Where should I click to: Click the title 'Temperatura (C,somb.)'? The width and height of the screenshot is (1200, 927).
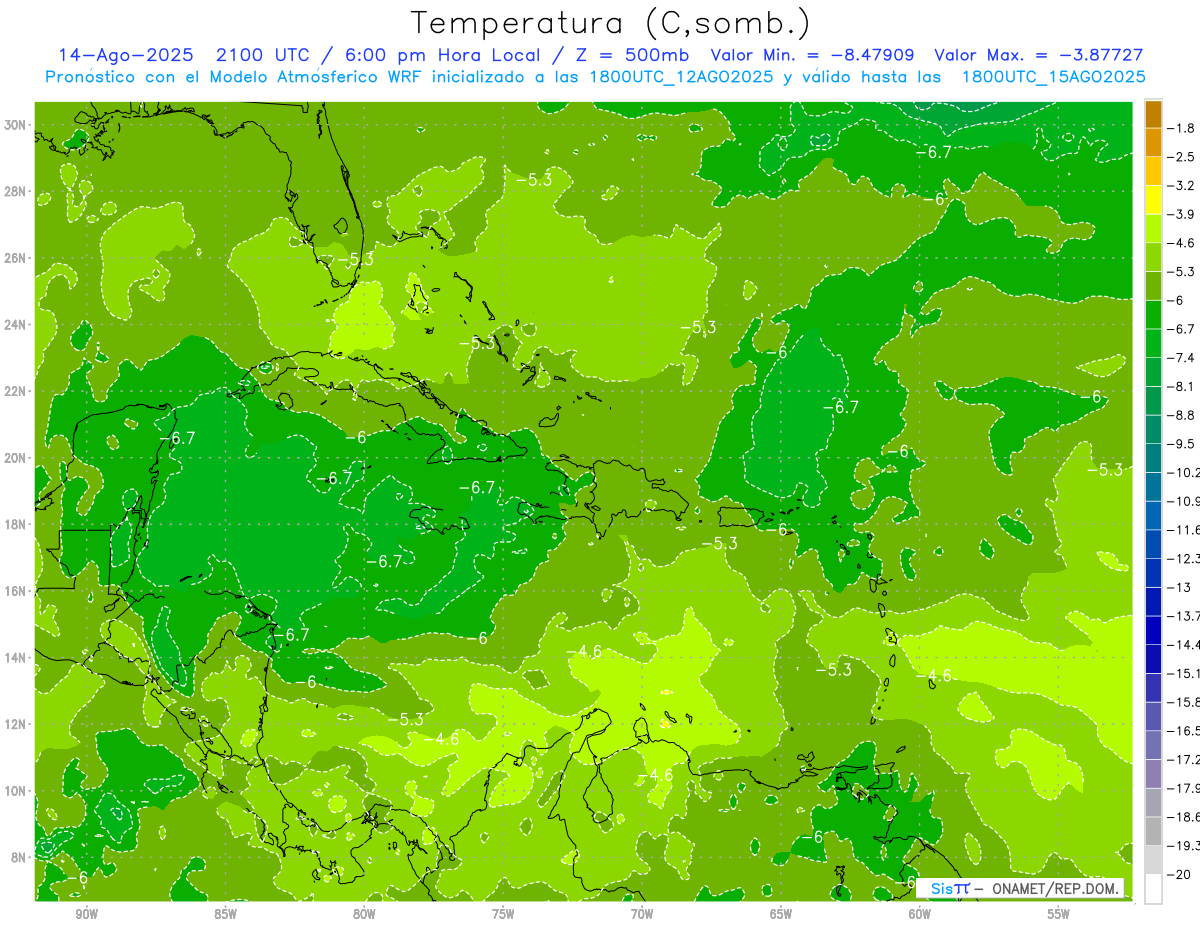click(610, 23)
